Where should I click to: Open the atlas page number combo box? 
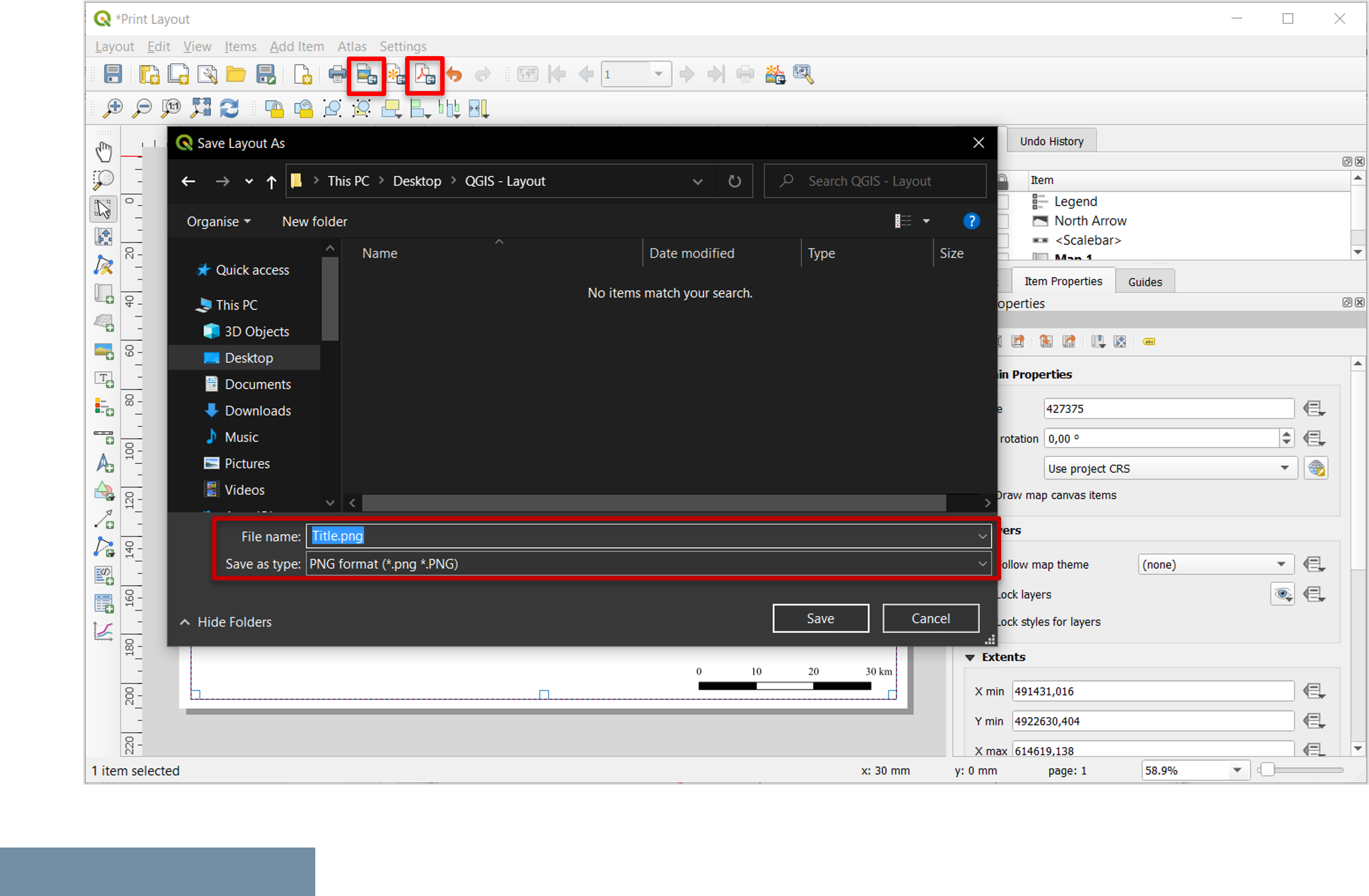point(636,74)
